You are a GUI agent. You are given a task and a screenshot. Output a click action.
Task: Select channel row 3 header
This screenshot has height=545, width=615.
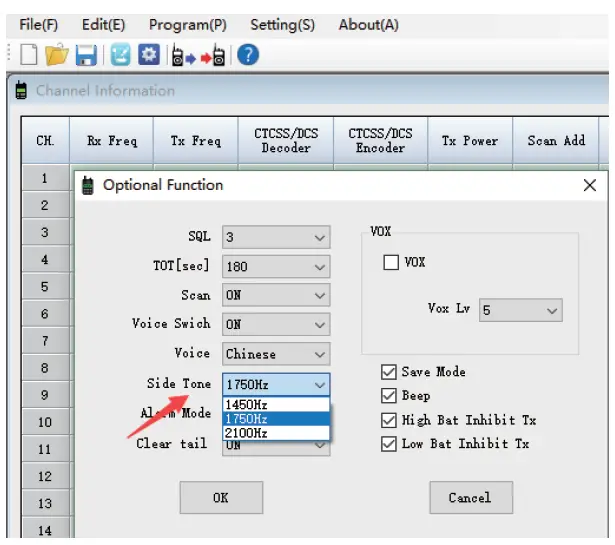click(x=45, y=232)
